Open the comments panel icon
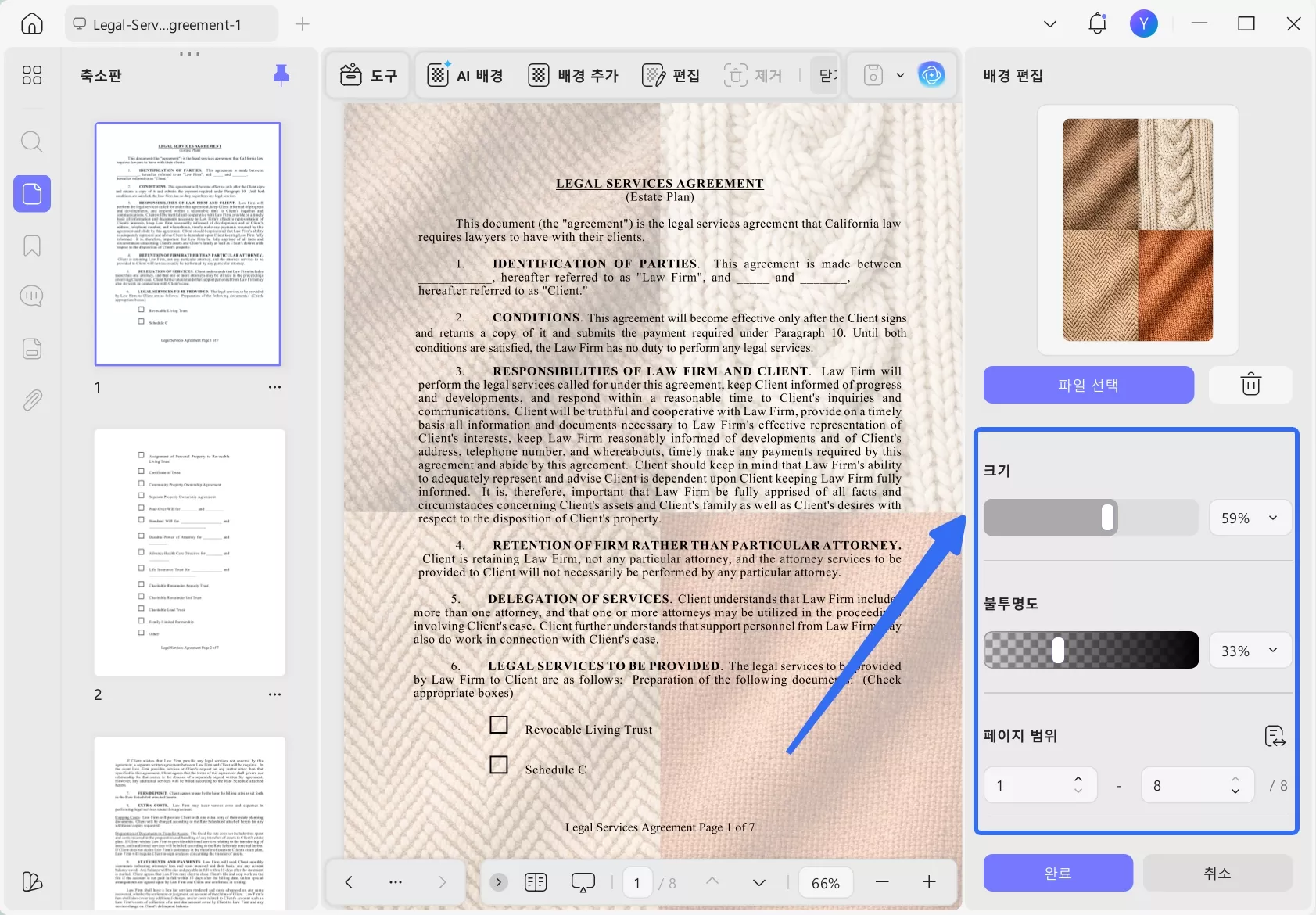The image size is (1316, 915). pos(31,296)
